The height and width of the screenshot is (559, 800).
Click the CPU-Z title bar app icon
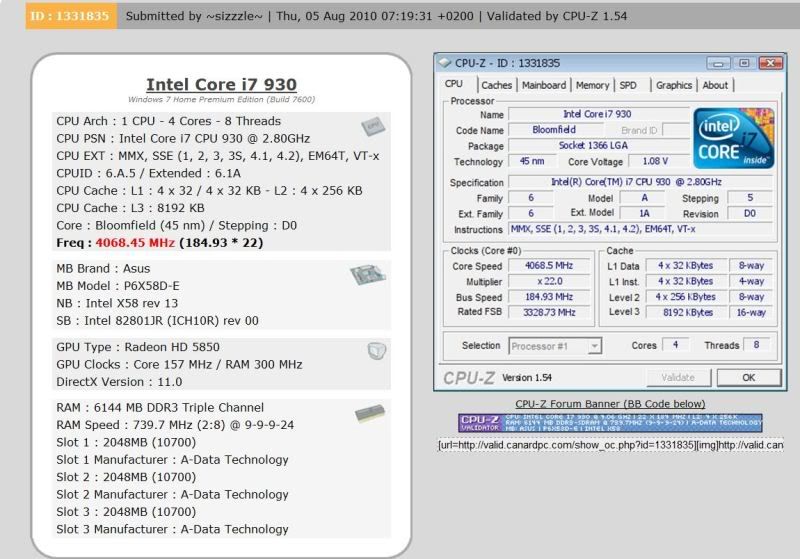pos(445,63)
